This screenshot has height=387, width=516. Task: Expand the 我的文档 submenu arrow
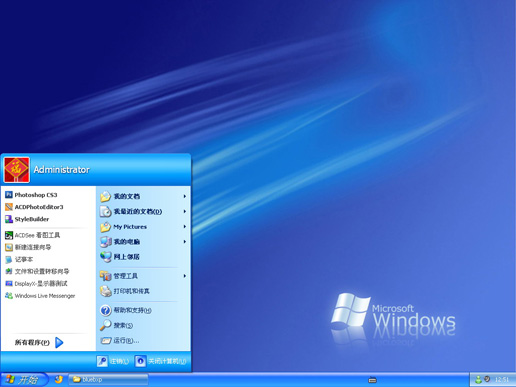point(184,196)
